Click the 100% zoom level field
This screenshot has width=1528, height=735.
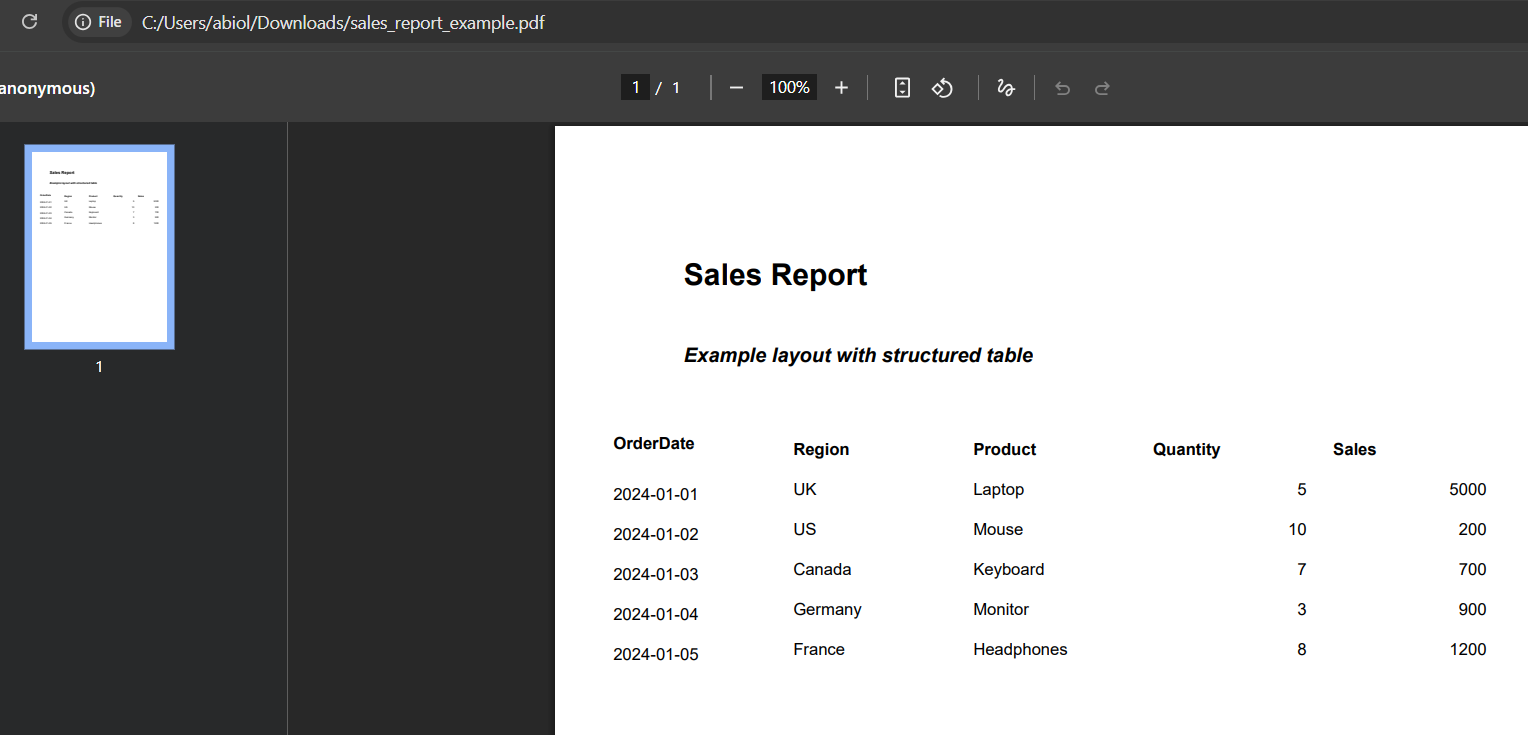tap(789, 88)
